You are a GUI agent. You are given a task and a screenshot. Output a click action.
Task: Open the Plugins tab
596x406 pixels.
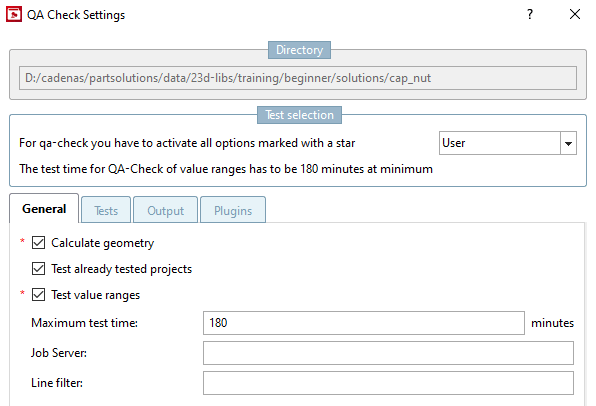point(233,210)
